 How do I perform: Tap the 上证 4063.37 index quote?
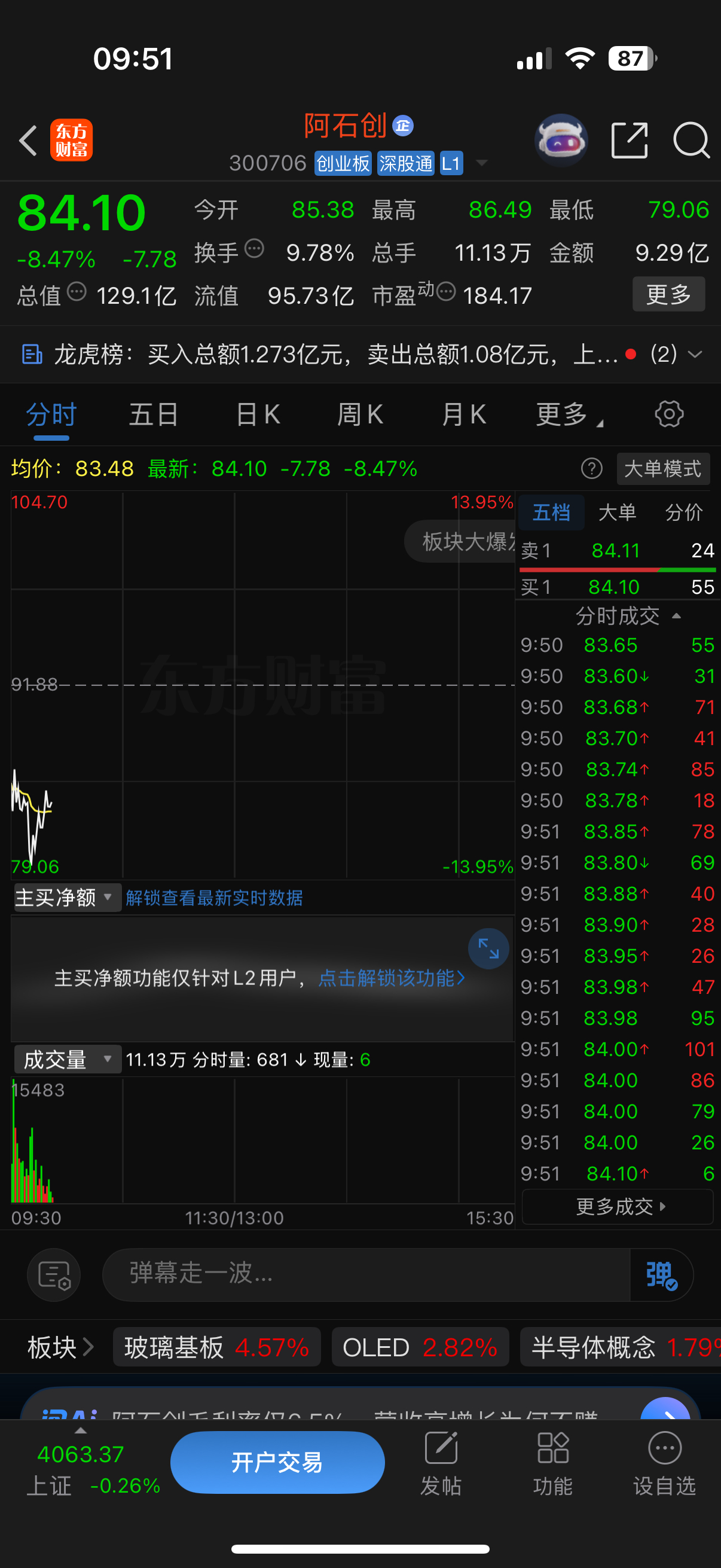(92, 1469)
